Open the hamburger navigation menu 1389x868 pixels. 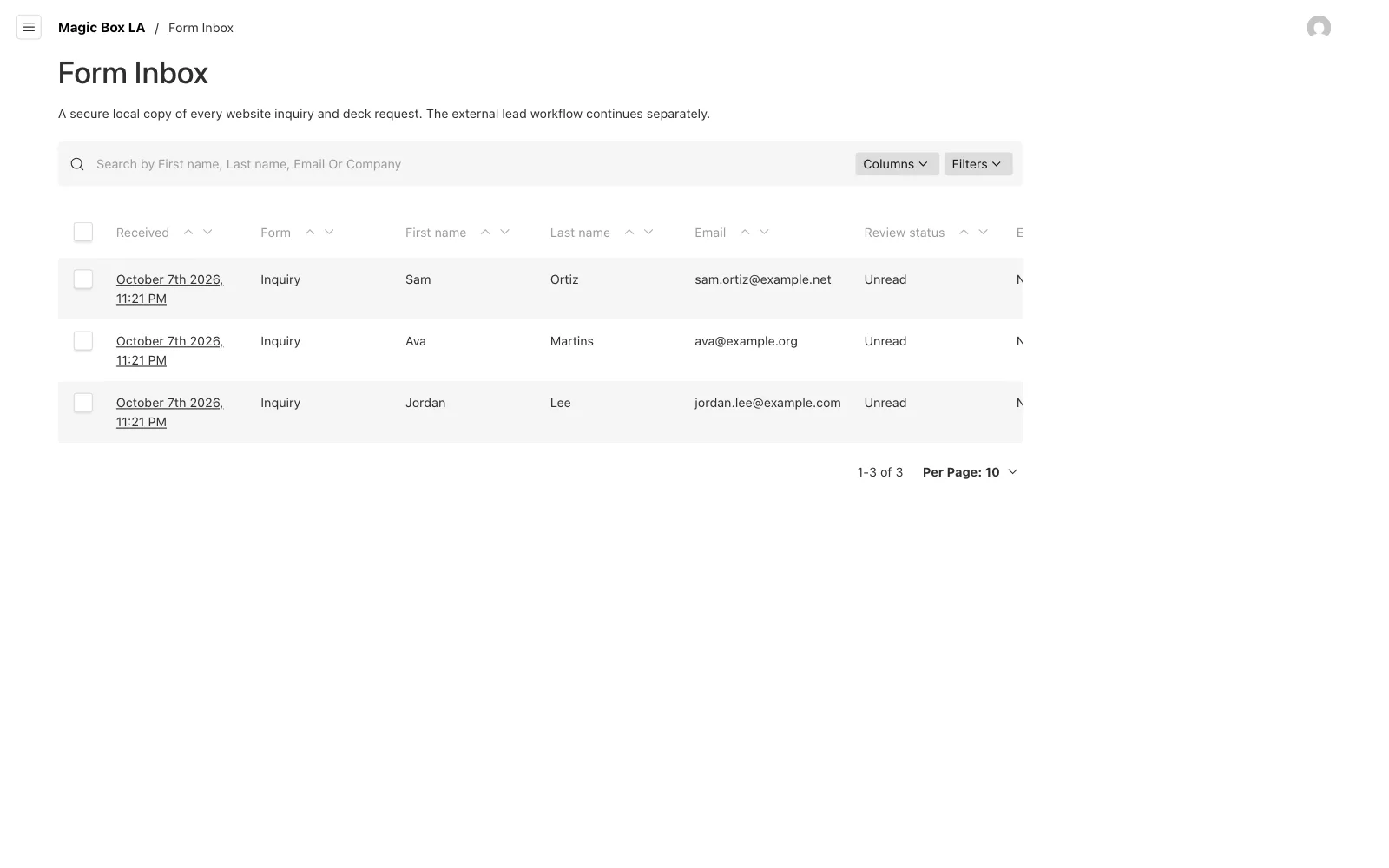coord(29,28)
